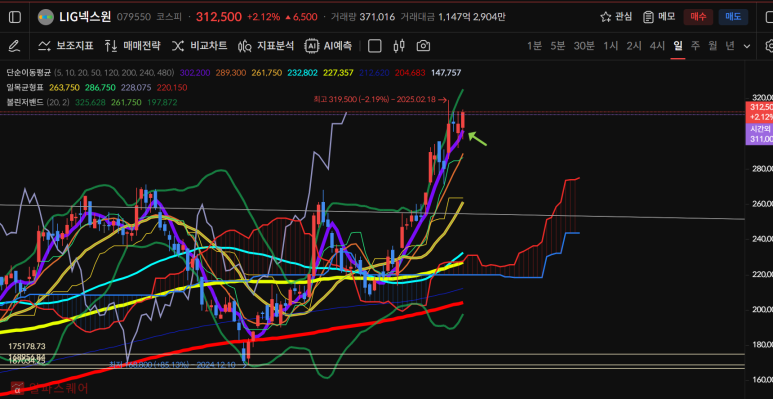Click the 시간외 after-hours price tag

760,134
